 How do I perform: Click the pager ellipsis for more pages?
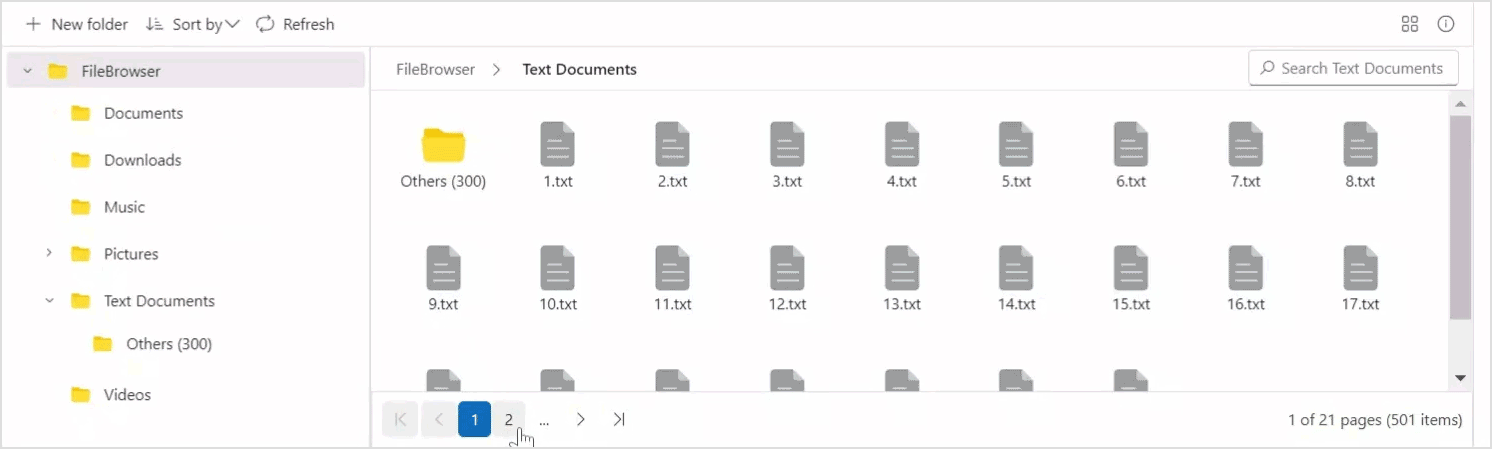click(544, 420)
